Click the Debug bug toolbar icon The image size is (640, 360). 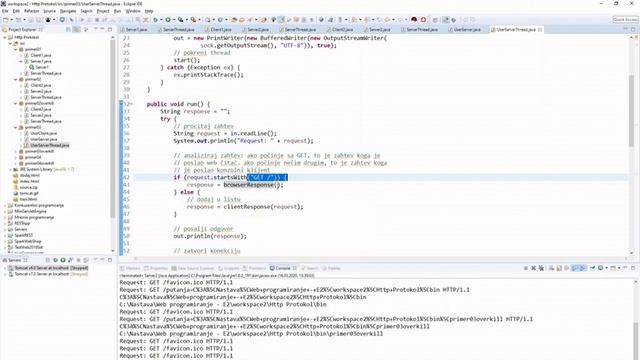[x=155, y=20]
